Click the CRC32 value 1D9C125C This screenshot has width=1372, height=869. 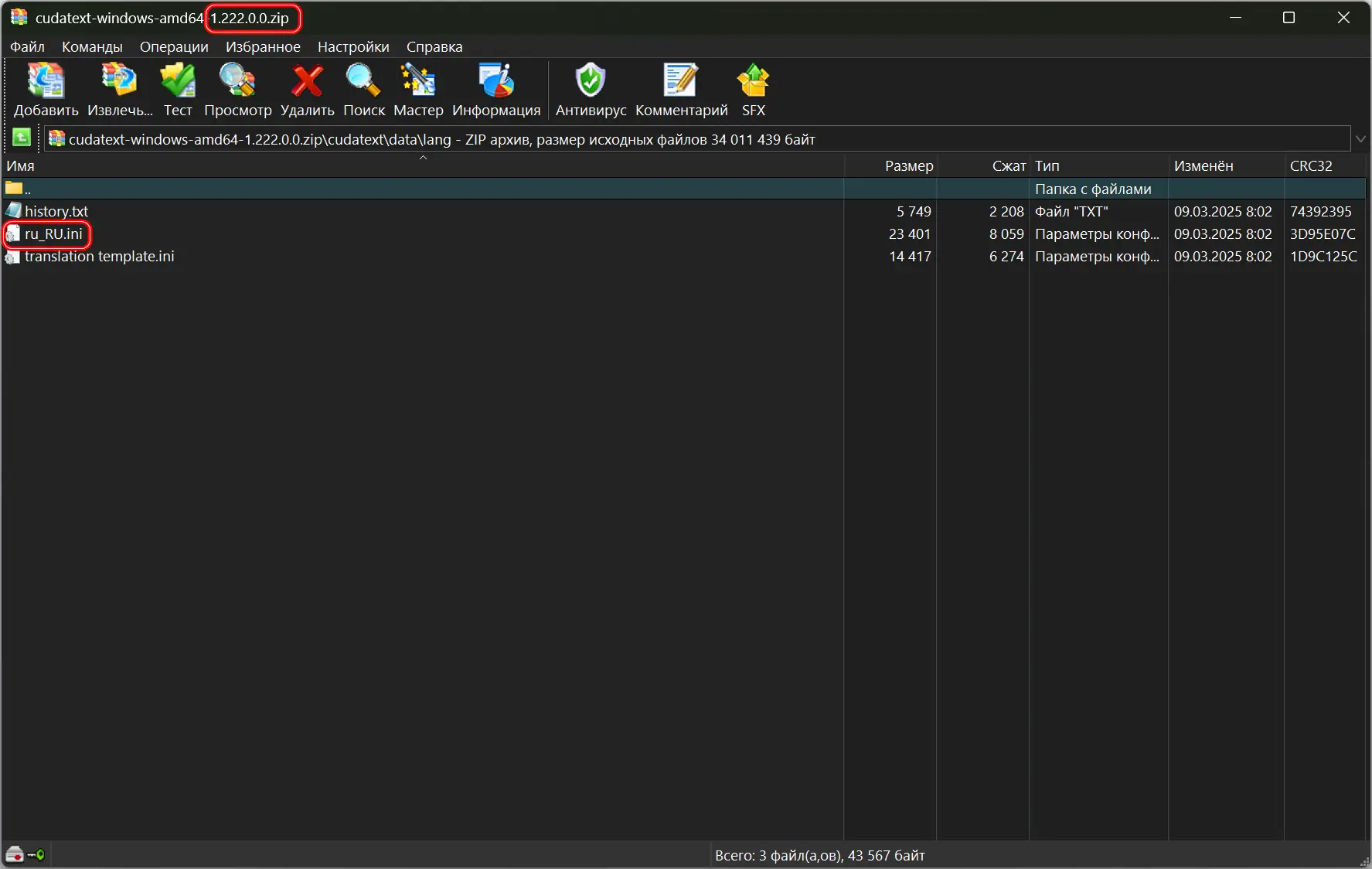point(1323,256)
